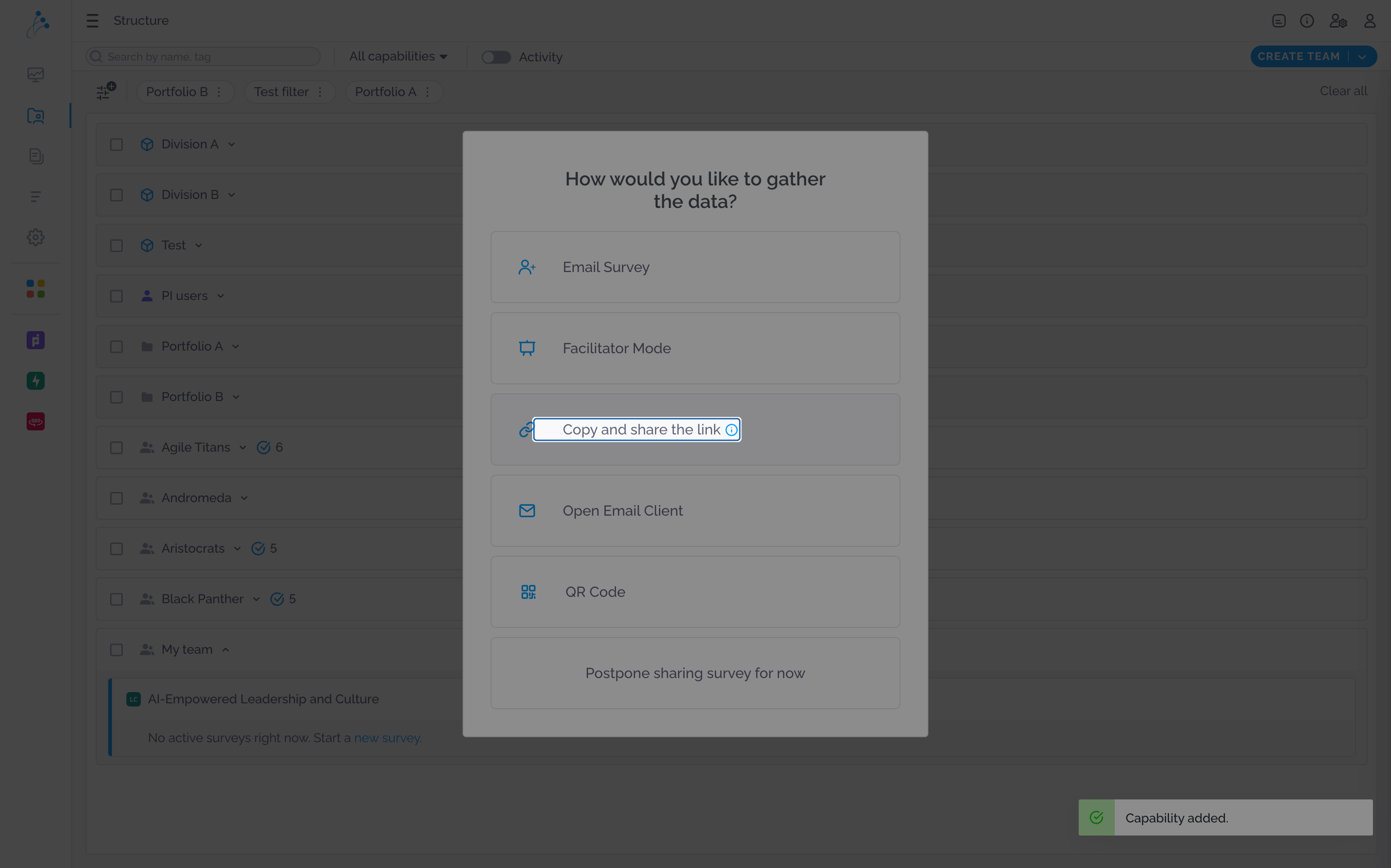Check the Test row checkbox
The width and height of the screenshot is (1391, 868).
click(116, 245)
